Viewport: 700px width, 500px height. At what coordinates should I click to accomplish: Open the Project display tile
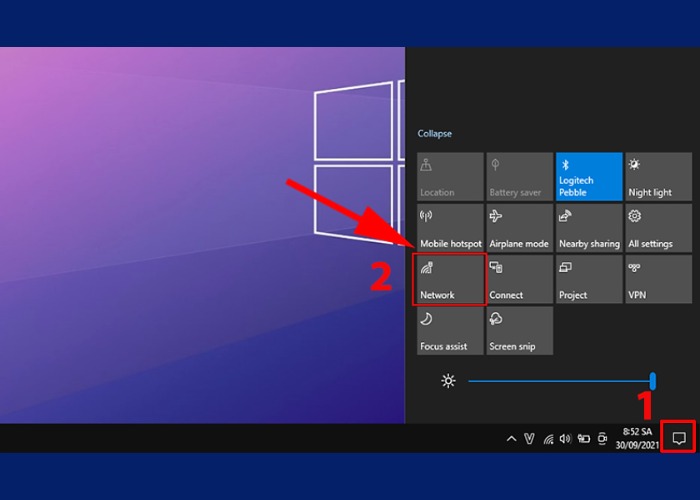(588, 279)
